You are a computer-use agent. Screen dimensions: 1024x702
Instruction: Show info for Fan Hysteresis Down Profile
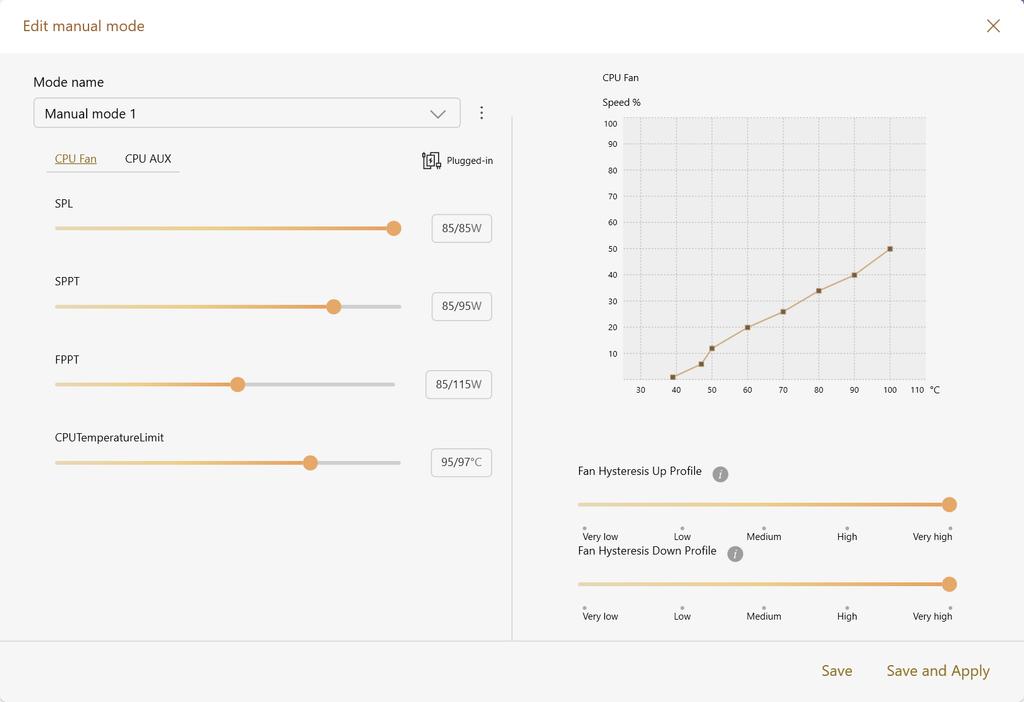click(735, 554)
